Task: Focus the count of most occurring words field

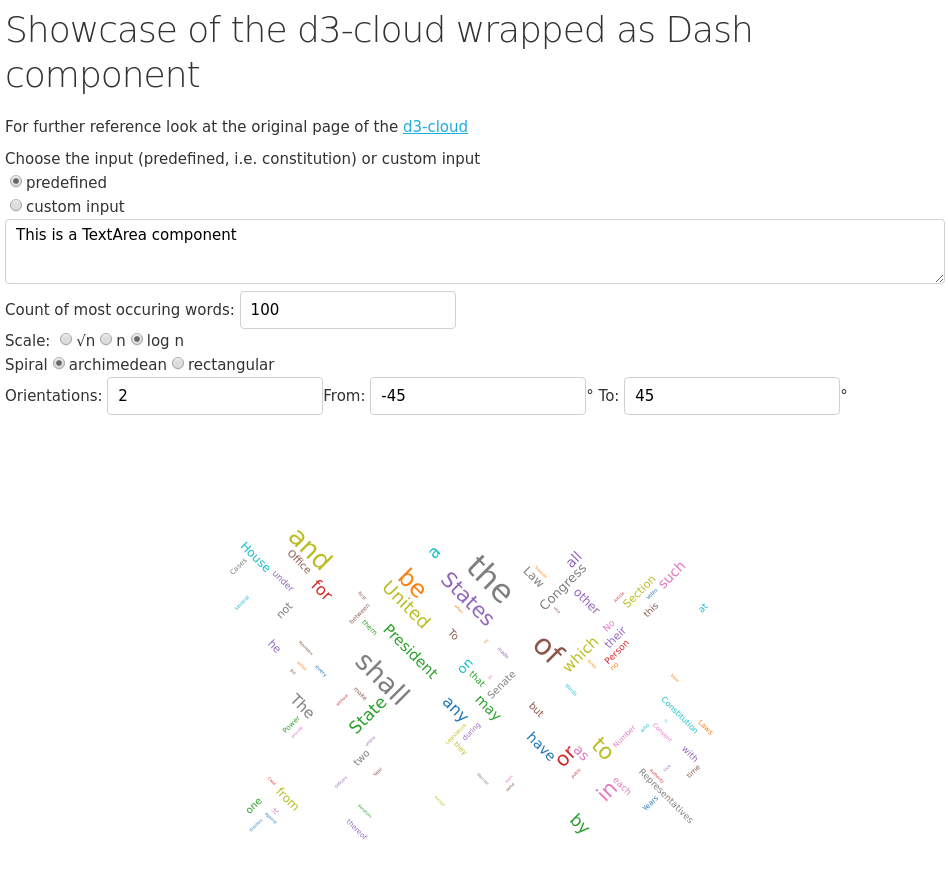Action: pos(347,310)
